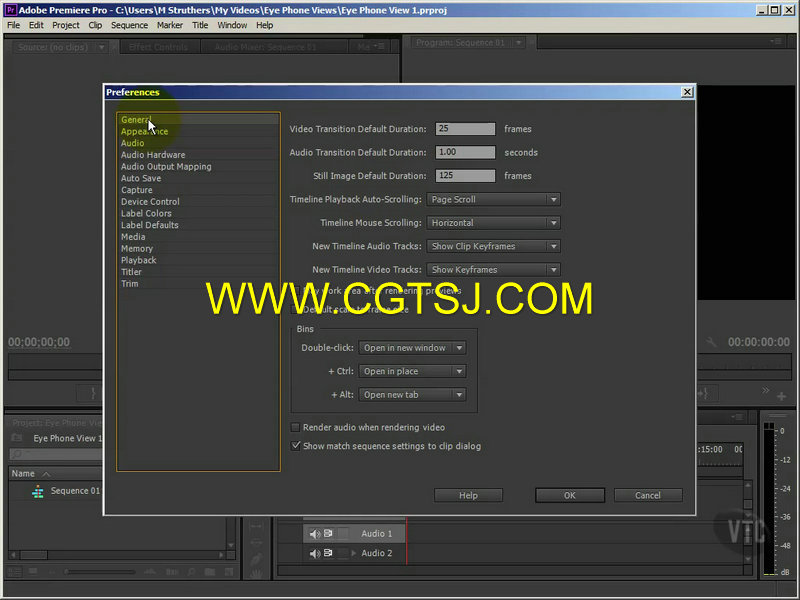Open the Marker menu
The width and height of the screenshot is (800, 600).
click(170, 25)
